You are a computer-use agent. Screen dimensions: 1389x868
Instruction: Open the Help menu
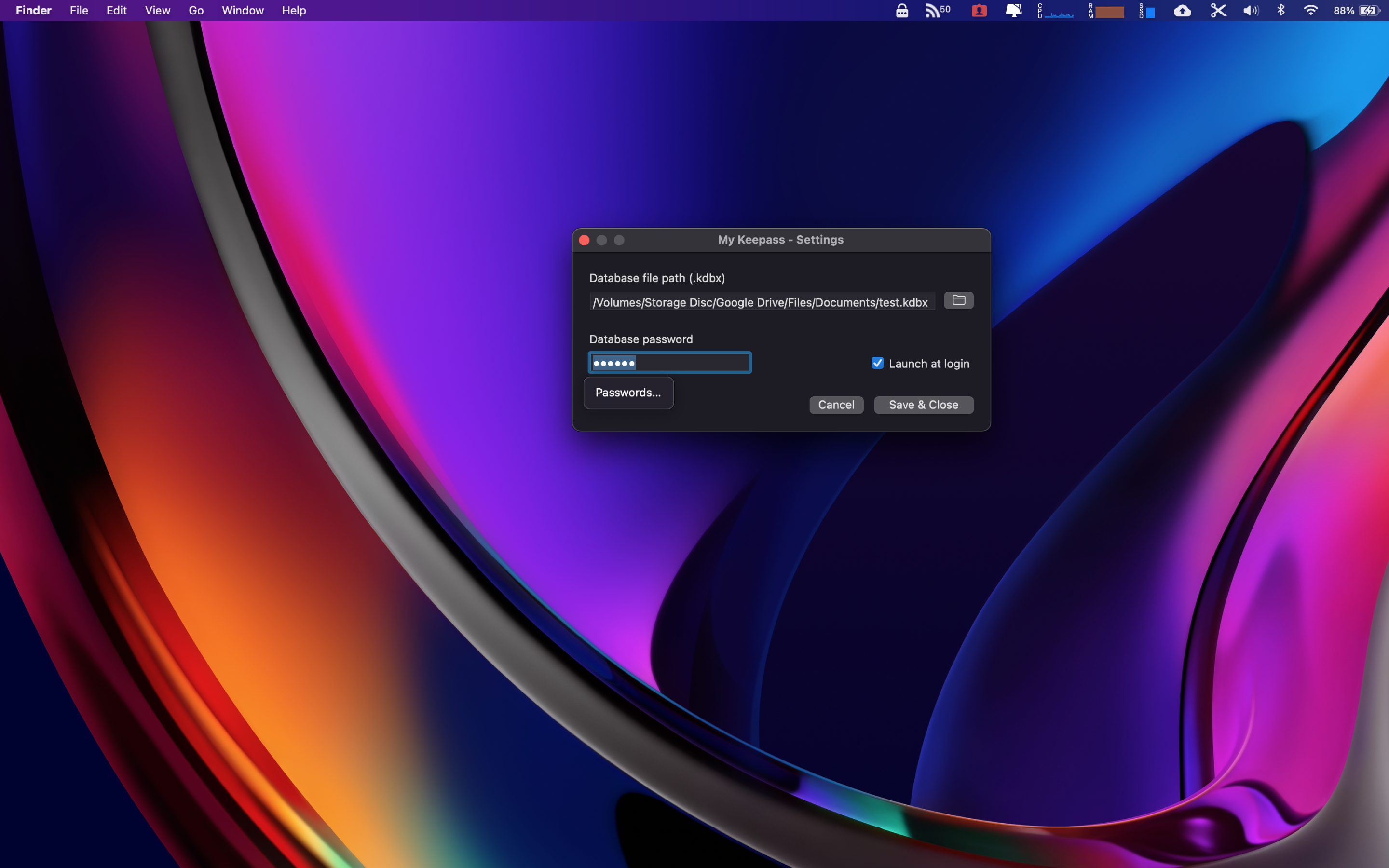pos(294,10)
